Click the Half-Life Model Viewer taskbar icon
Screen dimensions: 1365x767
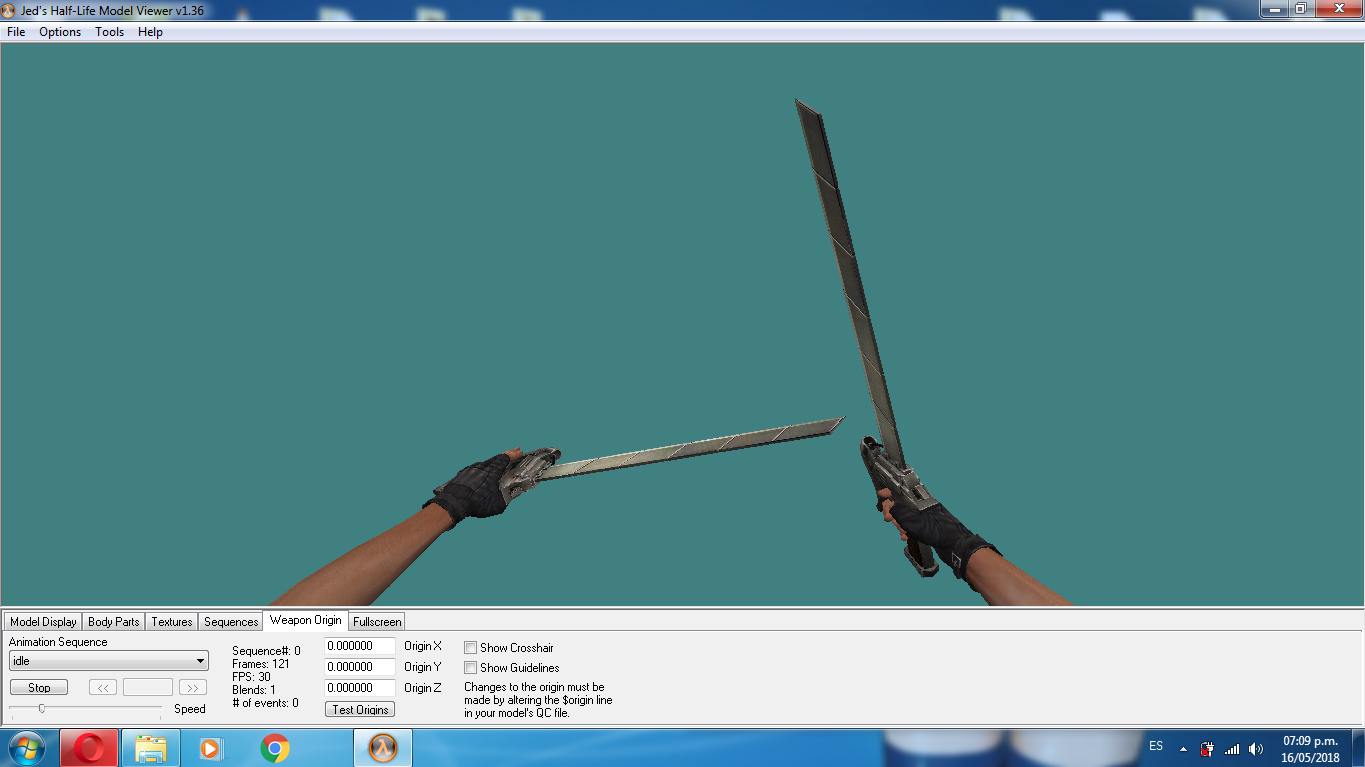(x=383, y=748)
